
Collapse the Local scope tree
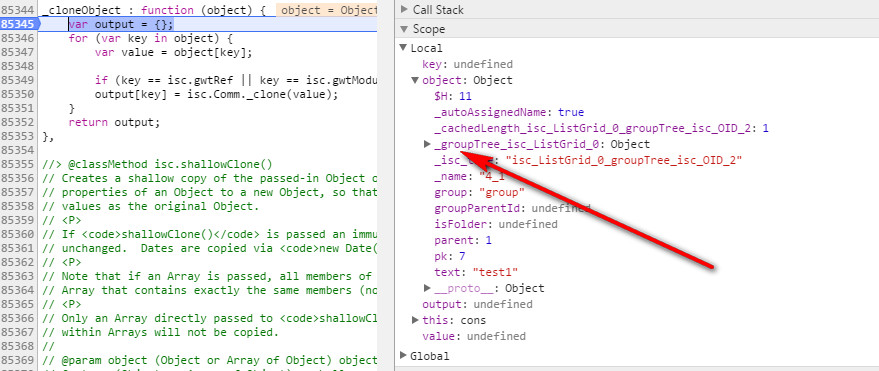(403, 48)
